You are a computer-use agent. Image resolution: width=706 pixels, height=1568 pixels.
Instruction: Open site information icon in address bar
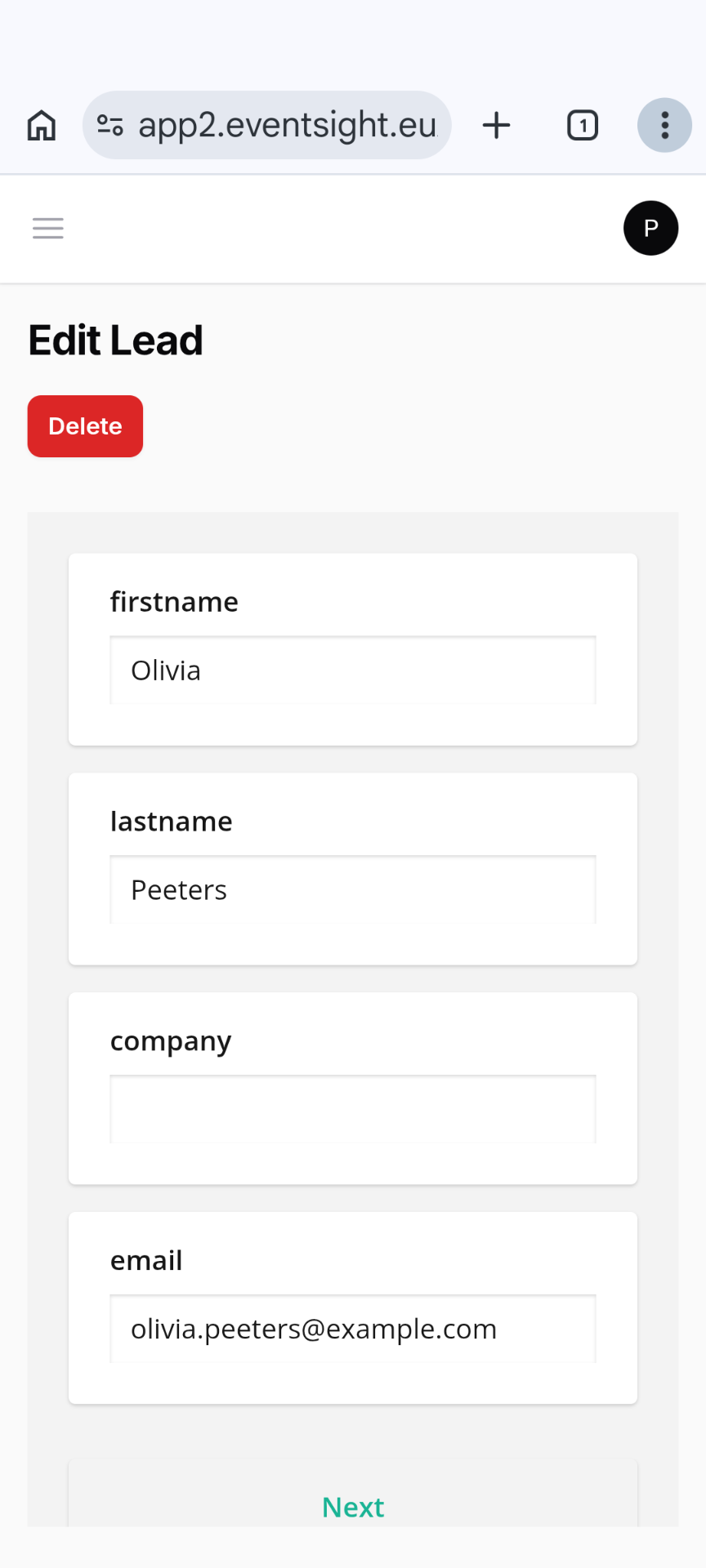pyautogui.click(x=110, y=125)
